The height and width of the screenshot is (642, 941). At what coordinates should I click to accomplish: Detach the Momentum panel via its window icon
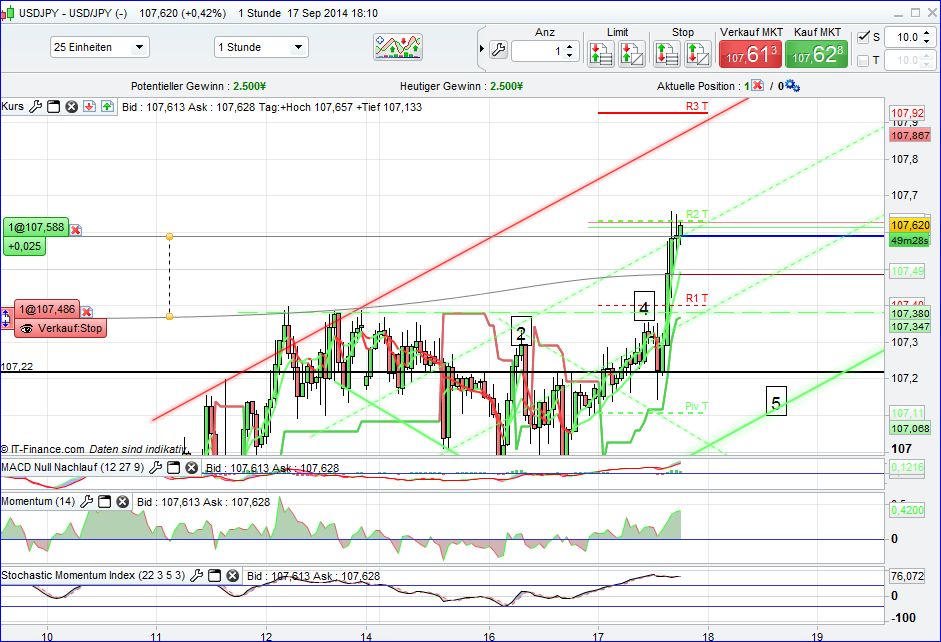[x=106, y=500]
